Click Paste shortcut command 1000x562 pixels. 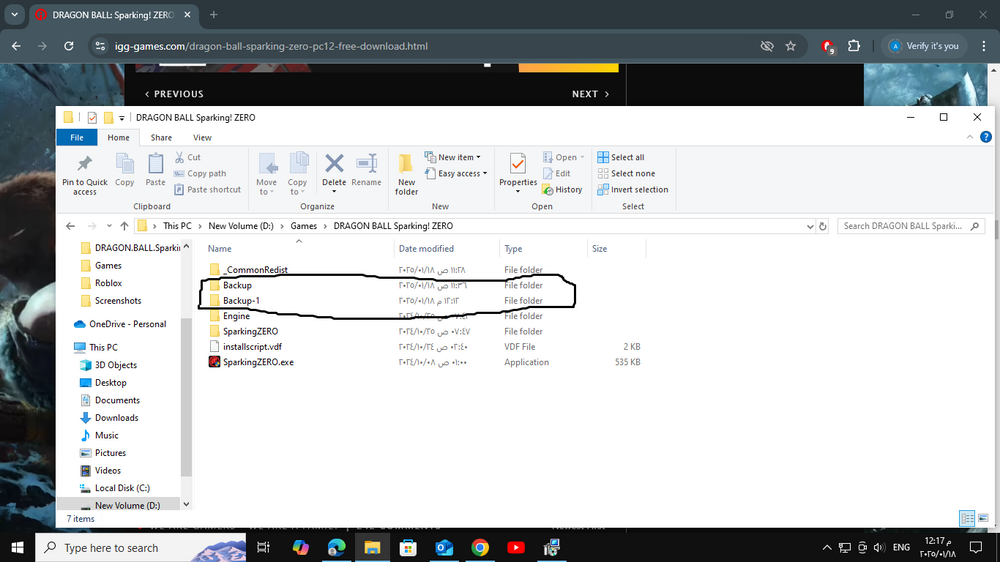coord(207,189)
